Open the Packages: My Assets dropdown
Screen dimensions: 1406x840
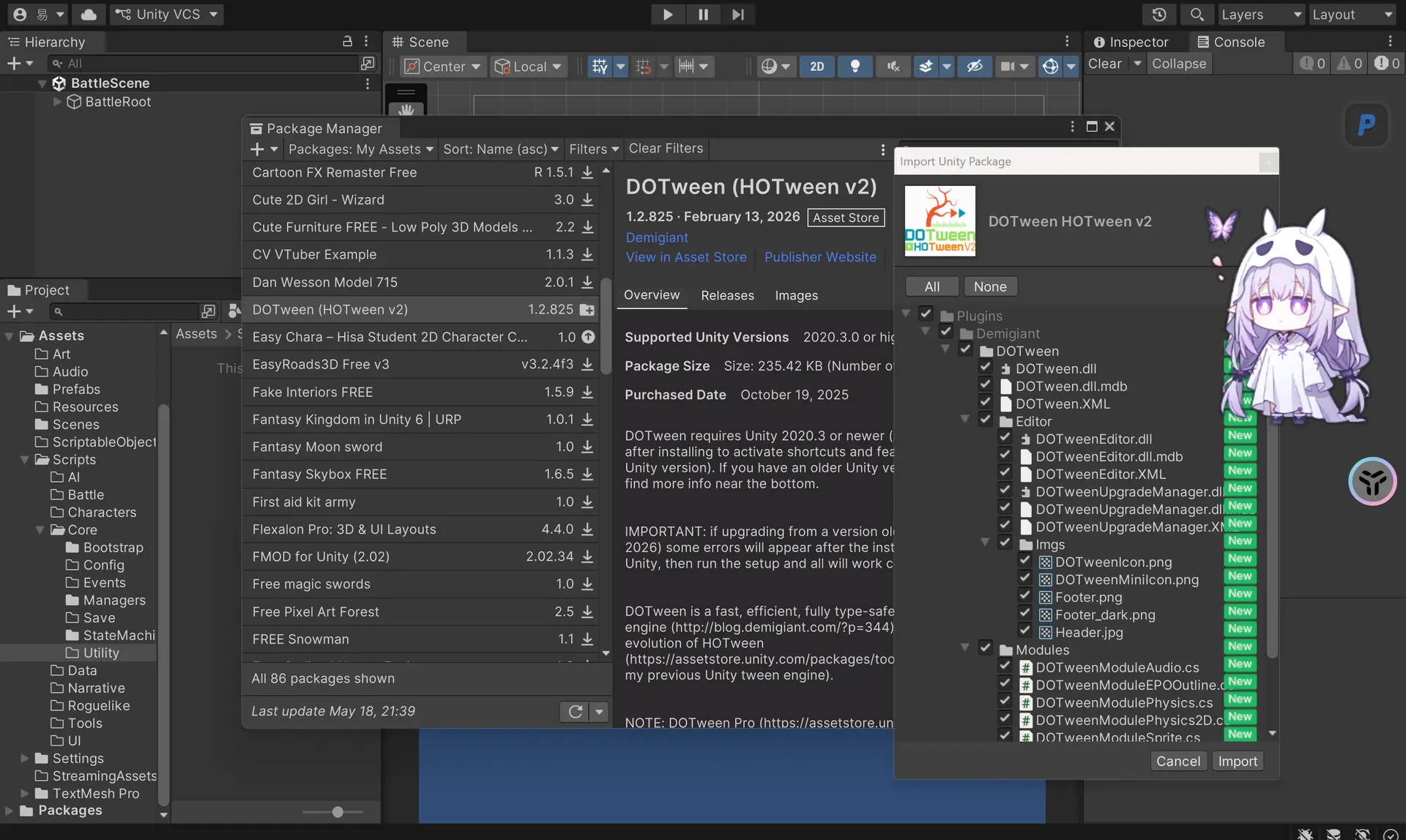point(361,149)
